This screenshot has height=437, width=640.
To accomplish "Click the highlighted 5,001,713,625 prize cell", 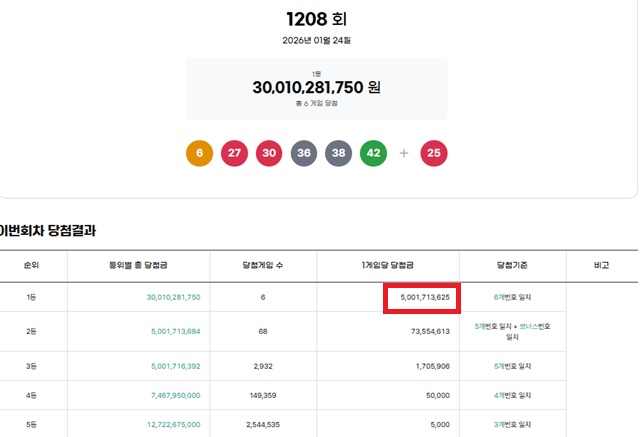I will point(422,297).
